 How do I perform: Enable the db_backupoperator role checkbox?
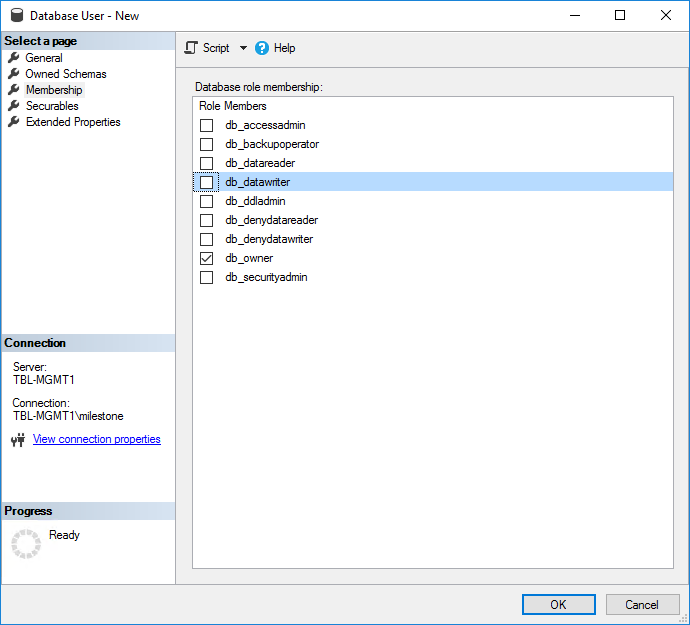[206, 144]
